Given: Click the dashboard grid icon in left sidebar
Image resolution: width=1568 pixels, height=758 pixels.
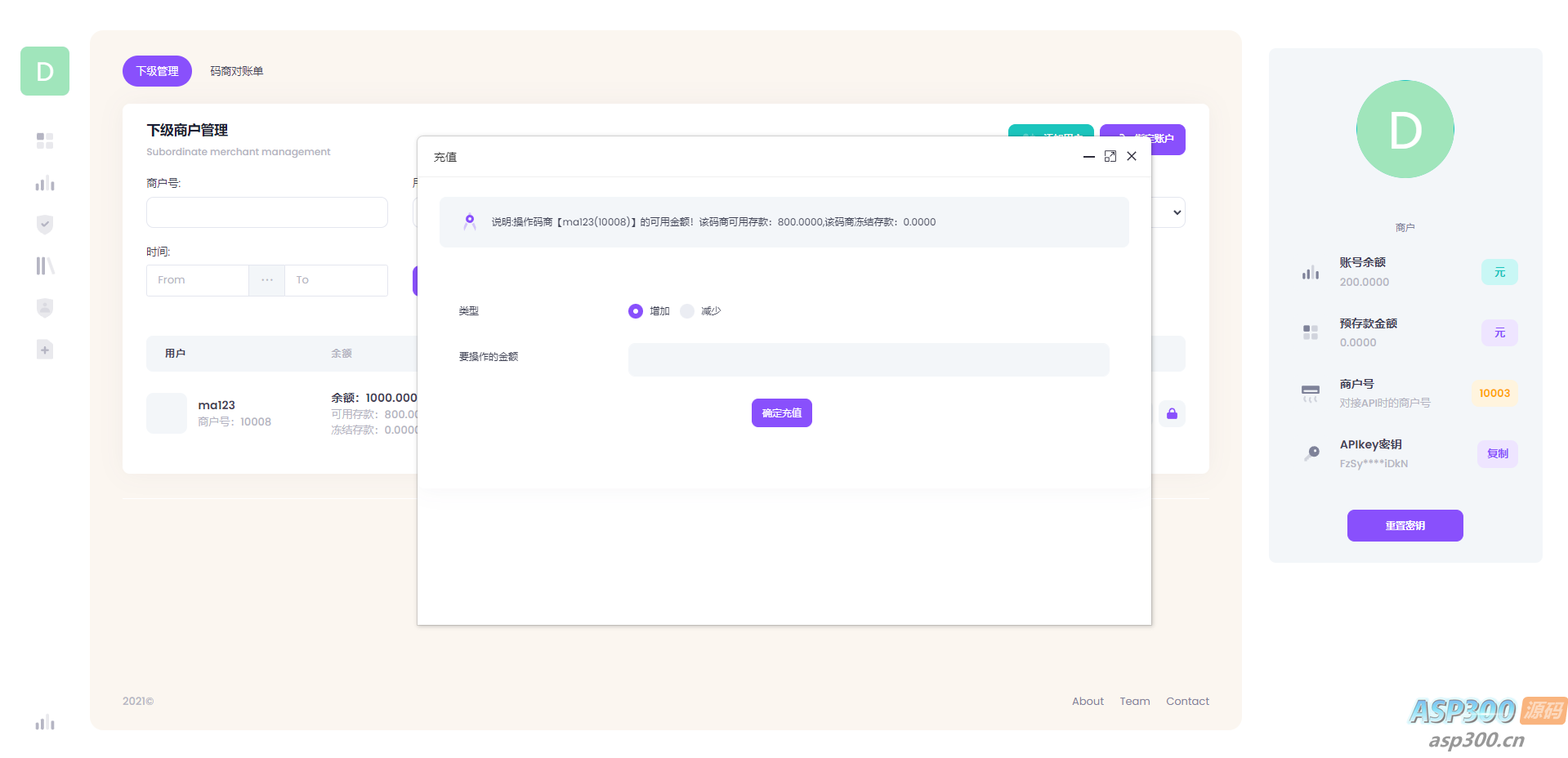Looking at the screenshot, I should [45, 141].
